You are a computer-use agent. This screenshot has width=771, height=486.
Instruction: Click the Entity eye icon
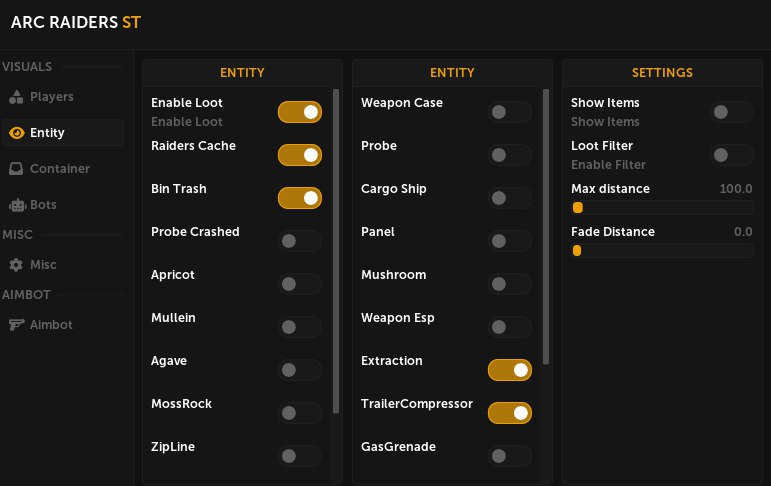[16, 133]
